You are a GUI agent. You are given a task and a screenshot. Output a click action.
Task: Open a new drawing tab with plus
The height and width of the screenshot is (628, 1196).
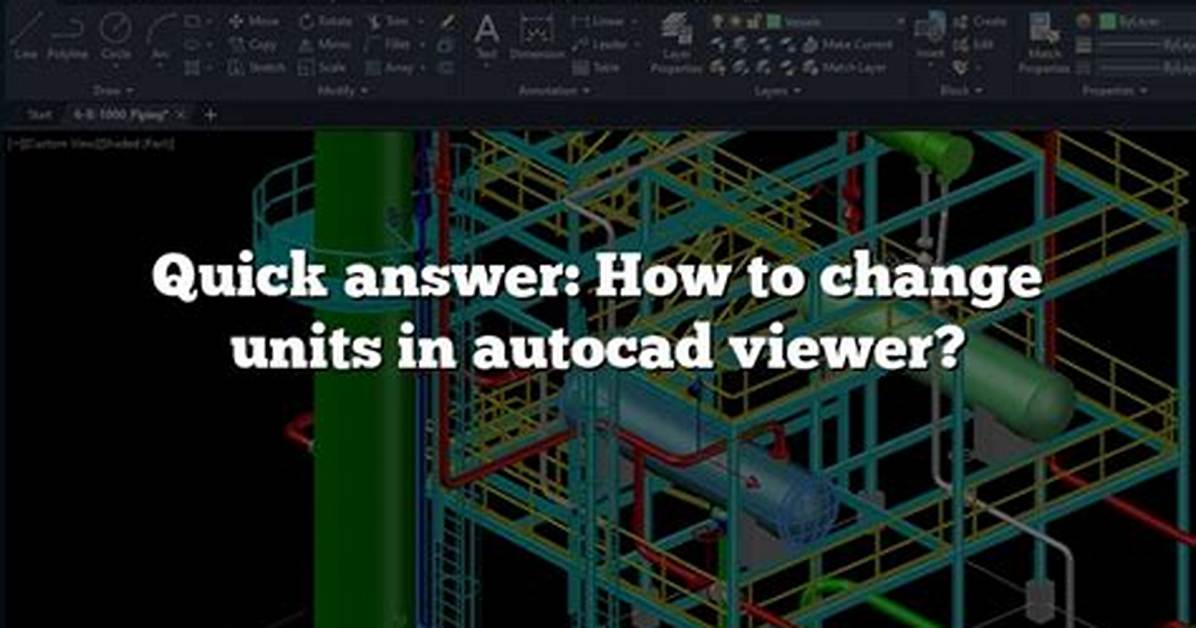click(211, 115)
